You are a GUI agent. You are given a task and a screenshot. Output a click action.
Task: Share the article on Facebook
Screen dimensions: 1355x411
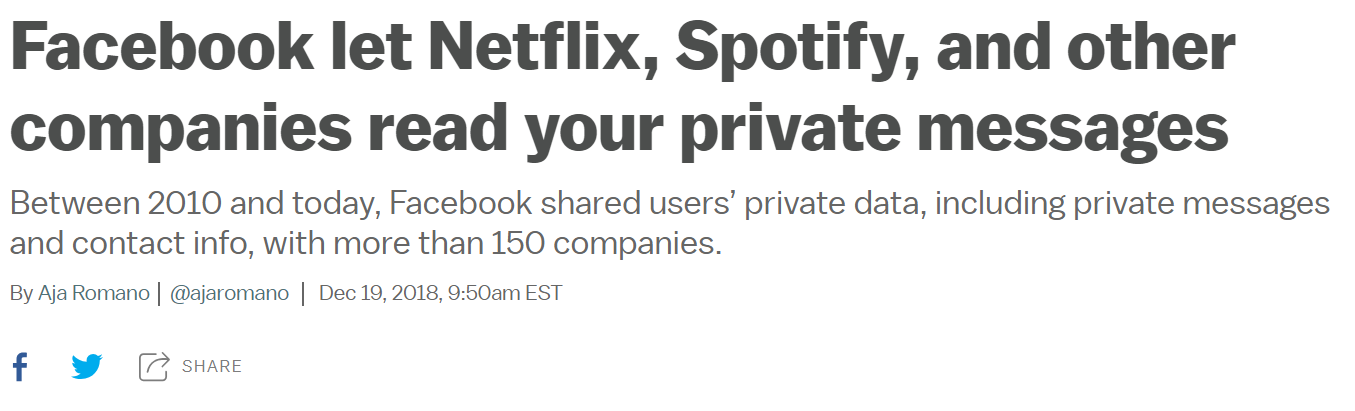click(19, 367)
